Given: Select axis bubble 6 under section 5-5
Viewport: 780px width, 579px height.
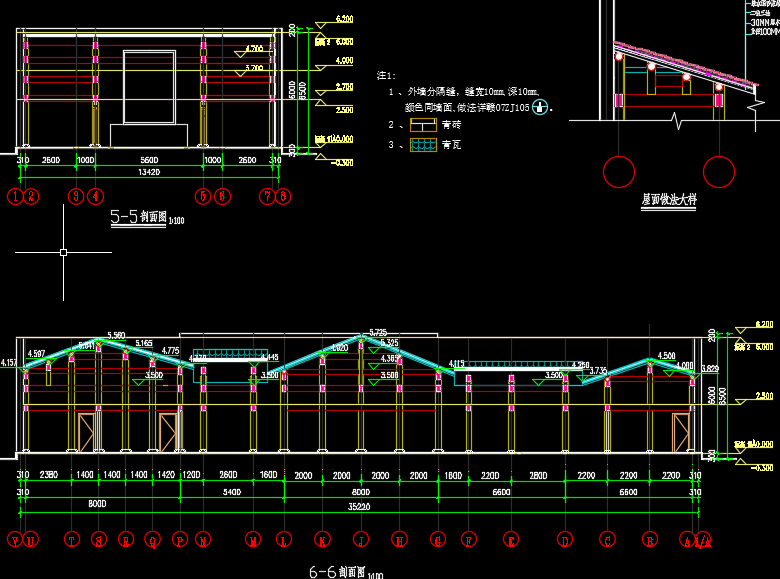Looking at the screenshot, I should pos(222,196).
